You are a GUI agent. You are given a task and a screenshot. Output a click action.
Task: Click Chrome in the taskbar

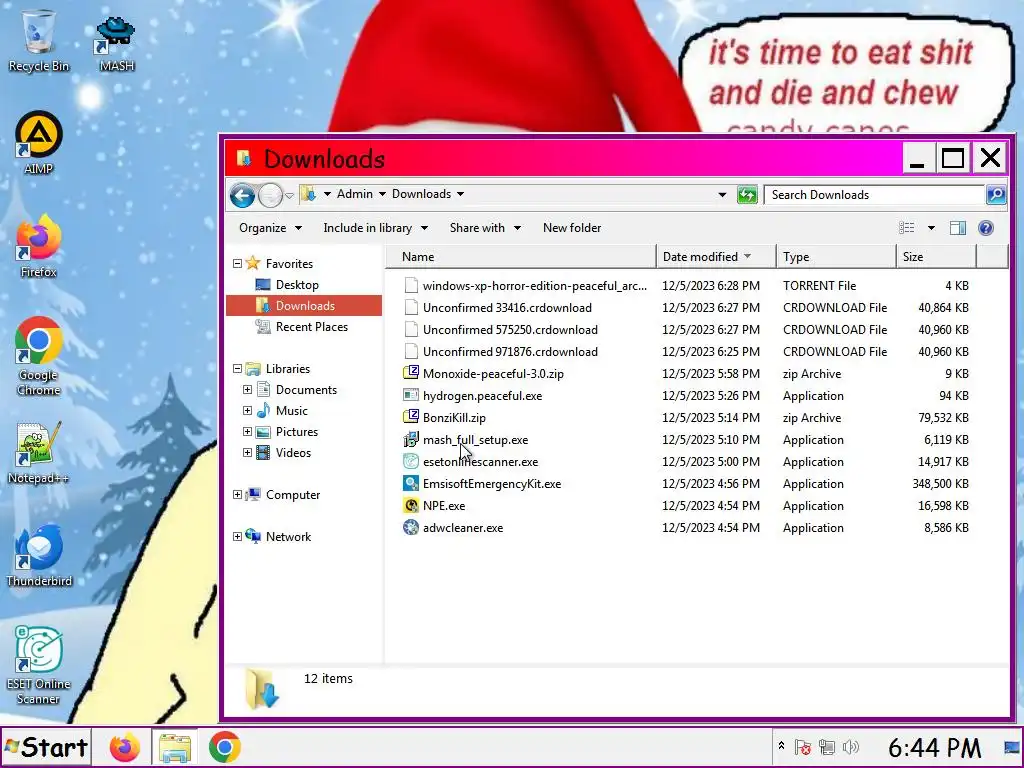pos(225,747)
